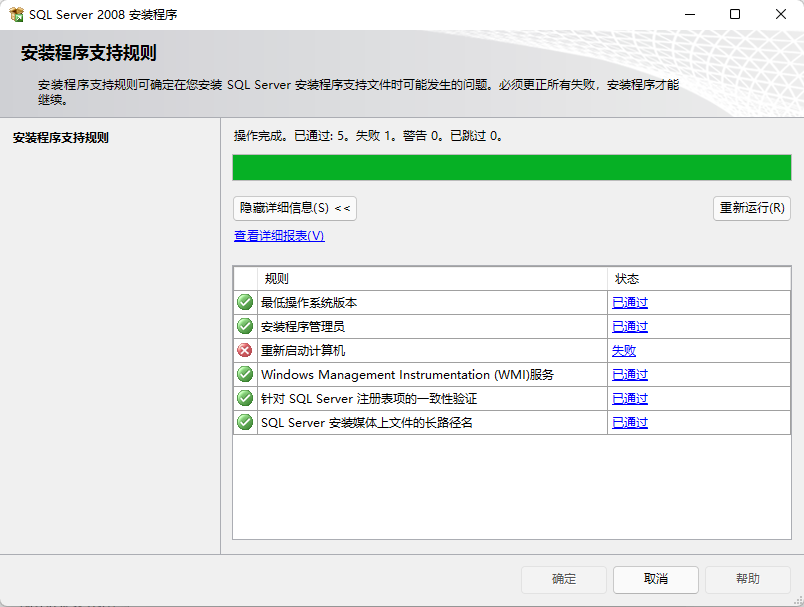Viewport: 804px width, 607px height.
Task: Collapse details with 隐藏详细信息(S) button
Action: 295,208
